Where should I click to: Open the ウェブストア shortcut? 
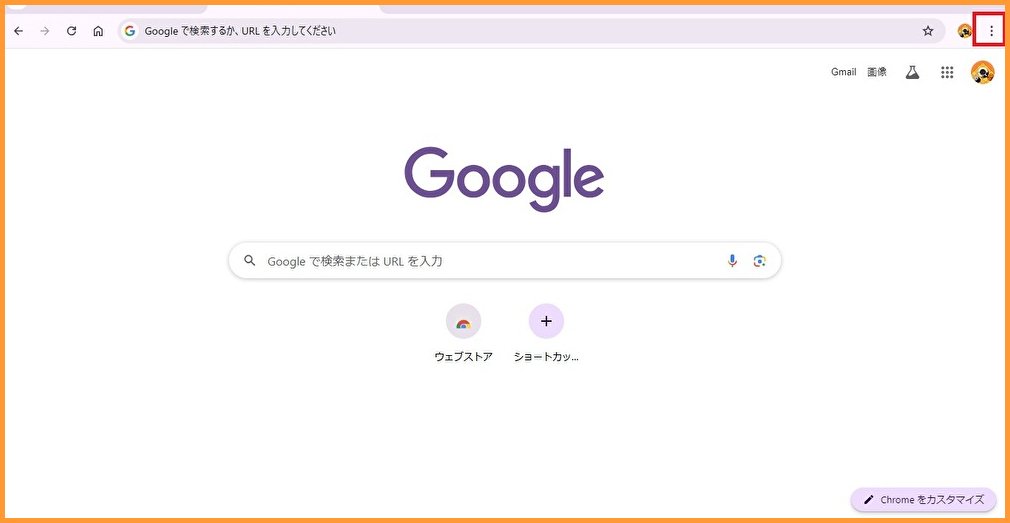pyautogui.click(x=463, y=321)
